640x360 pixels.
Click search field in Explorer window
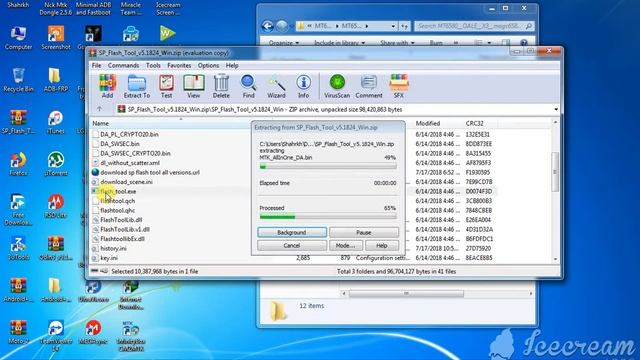tap(474, 26)
